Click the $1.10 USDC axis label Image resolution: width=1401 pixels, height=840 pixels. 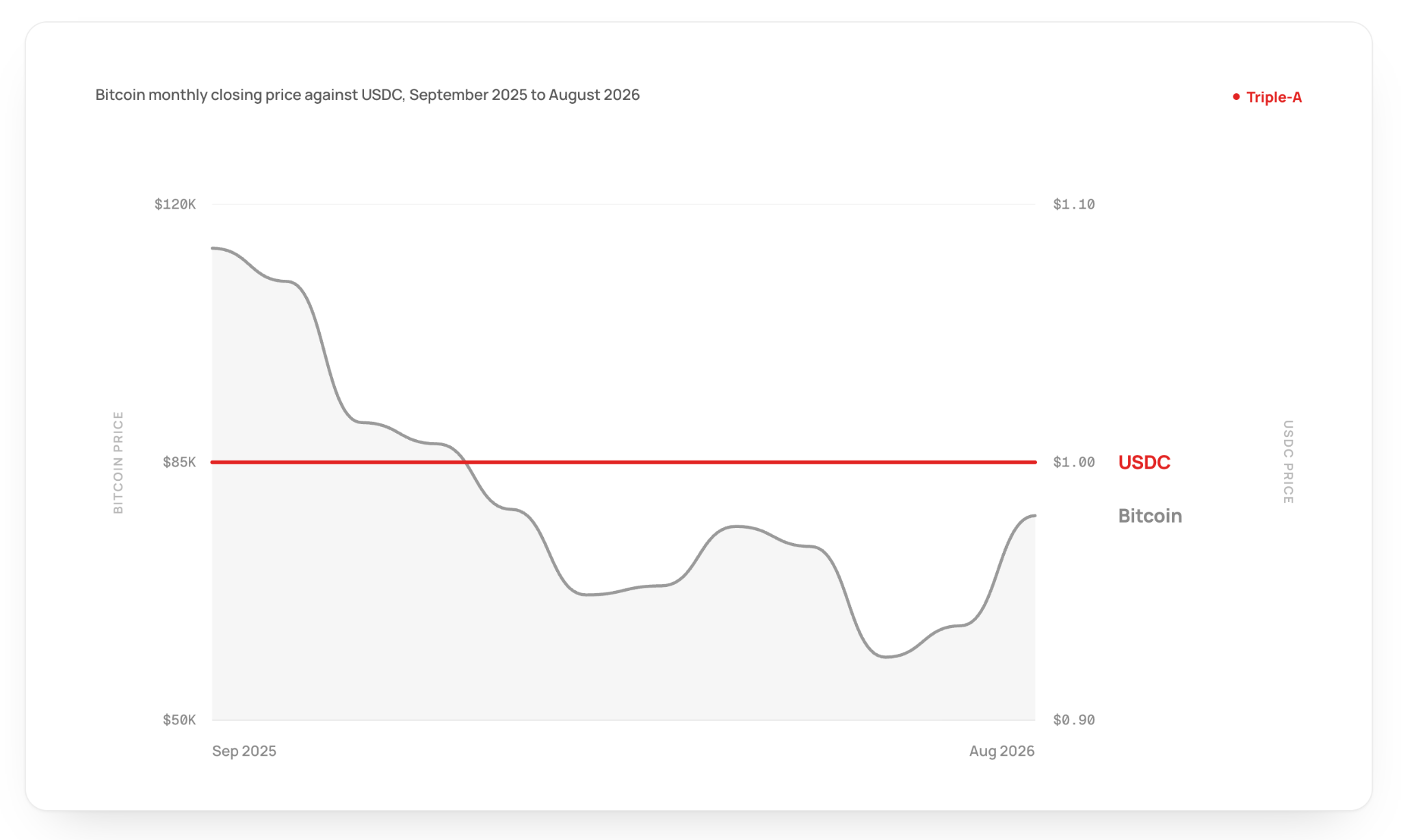(x=1074, y=204)
